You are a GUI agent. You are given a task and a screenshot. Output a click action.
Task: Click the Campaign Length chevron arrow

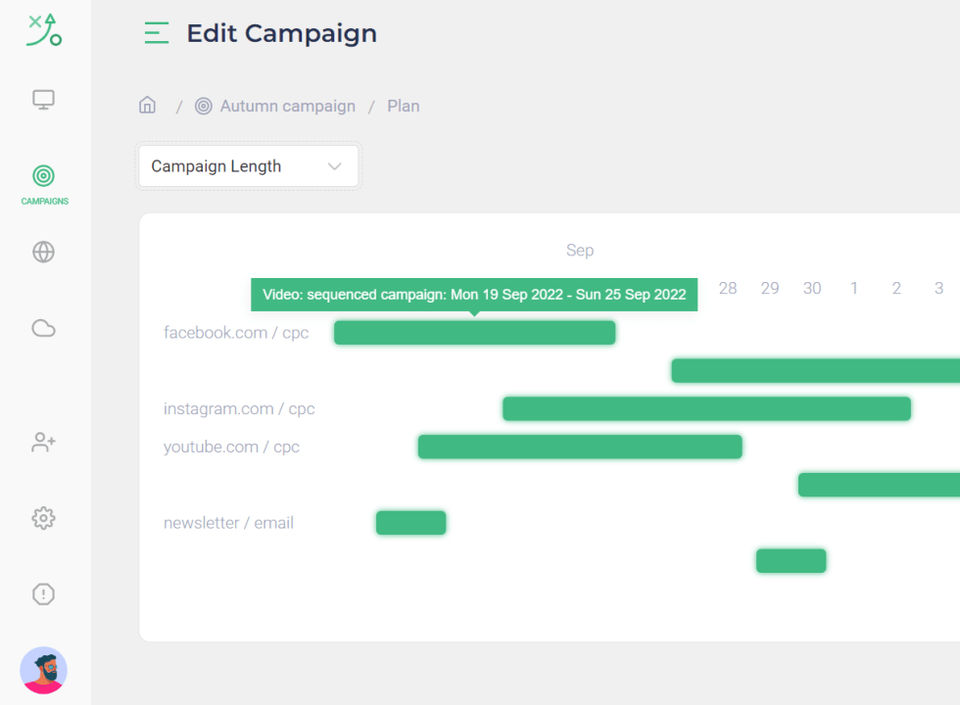click(x=334, y=166)
